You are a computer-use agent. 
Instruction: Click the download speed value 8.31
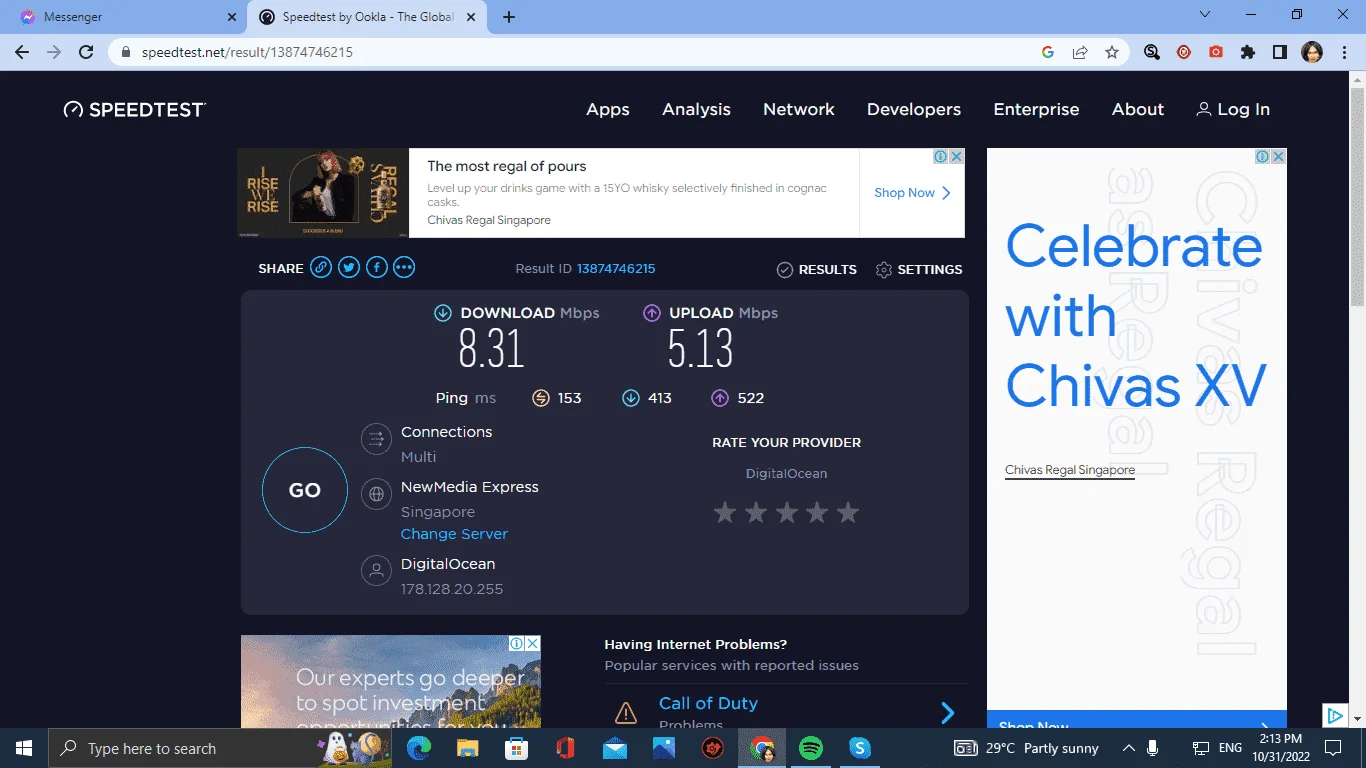(x=491, y=349)
